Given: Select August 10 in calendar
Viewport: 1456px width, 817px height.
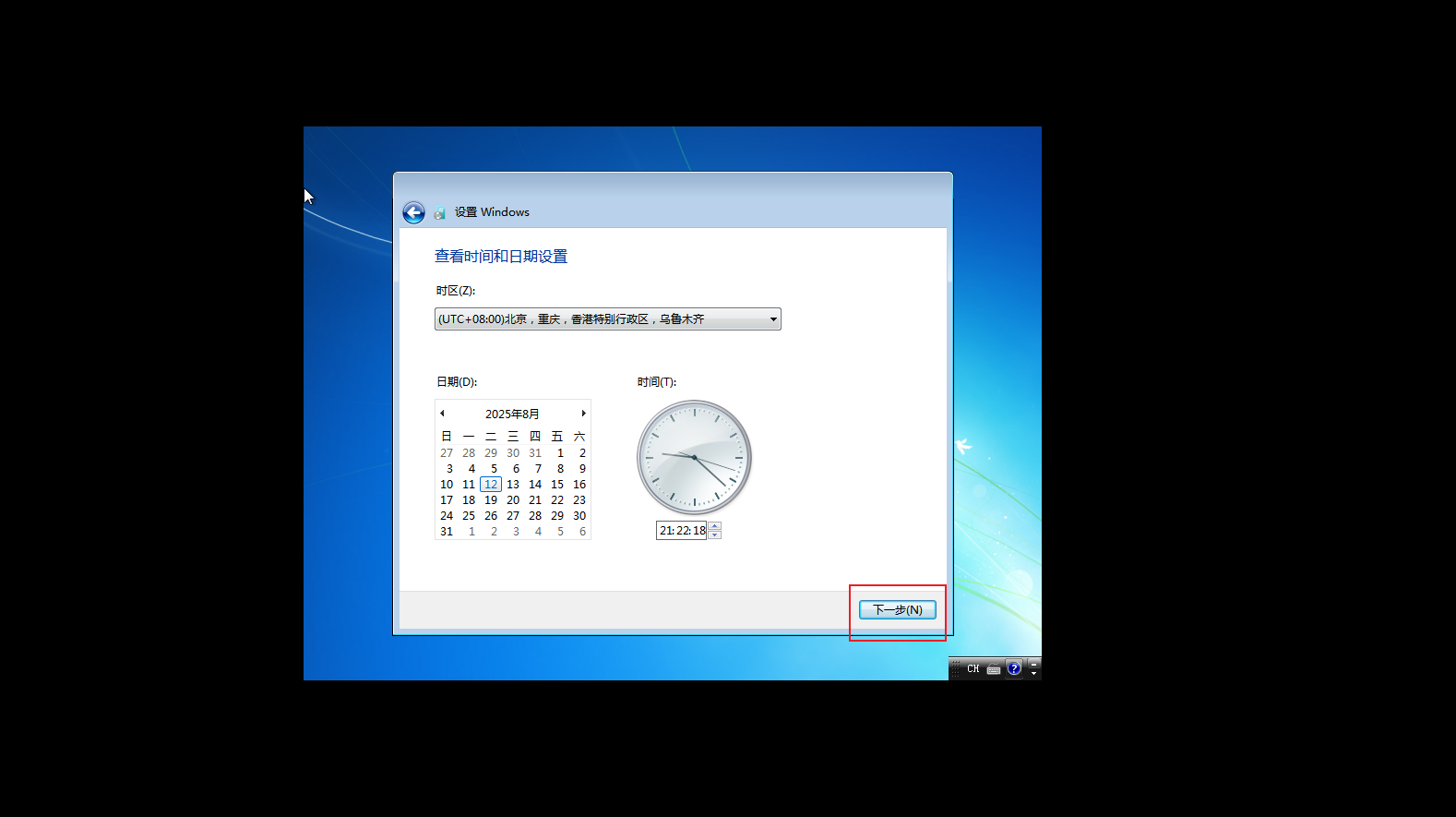Looking at the screenshot, I should pos(447,485).
